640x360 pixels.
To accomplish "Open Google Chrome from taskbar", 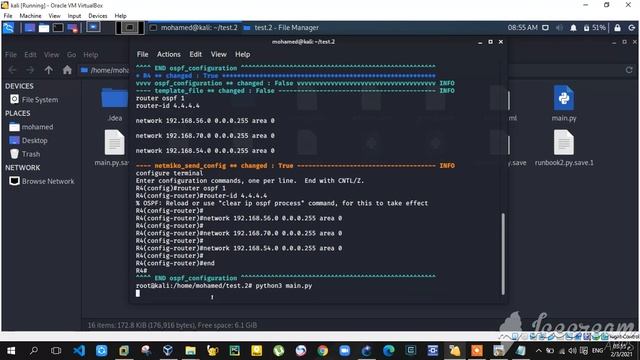I will tap(322, 351).
